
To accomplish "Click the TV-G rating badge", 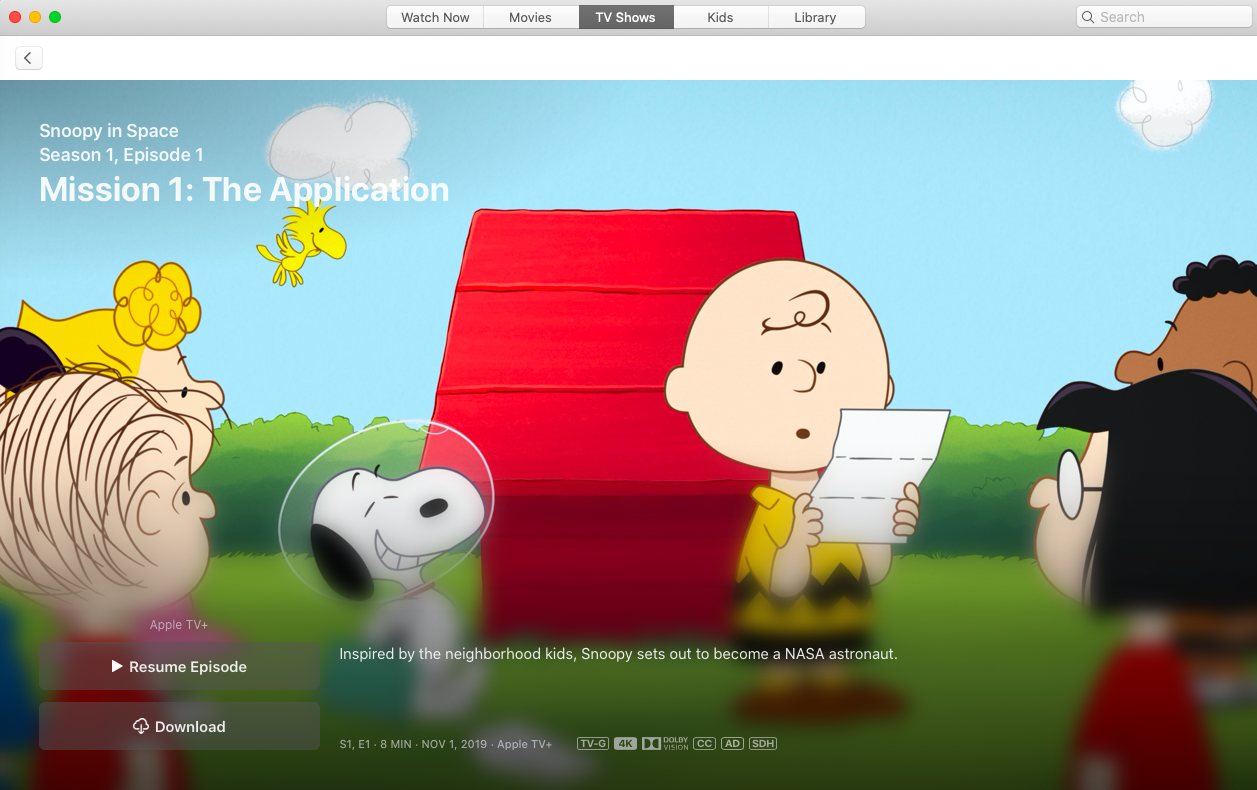I will click(x=593, y=744).
